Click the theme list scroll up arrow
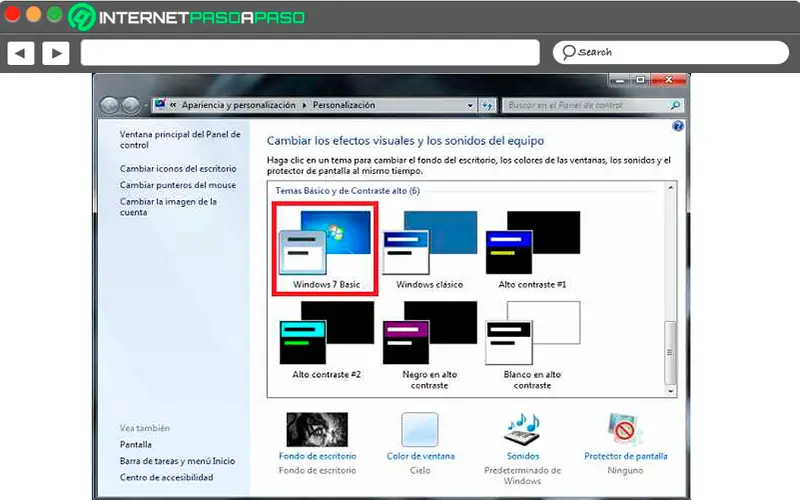 670,188
